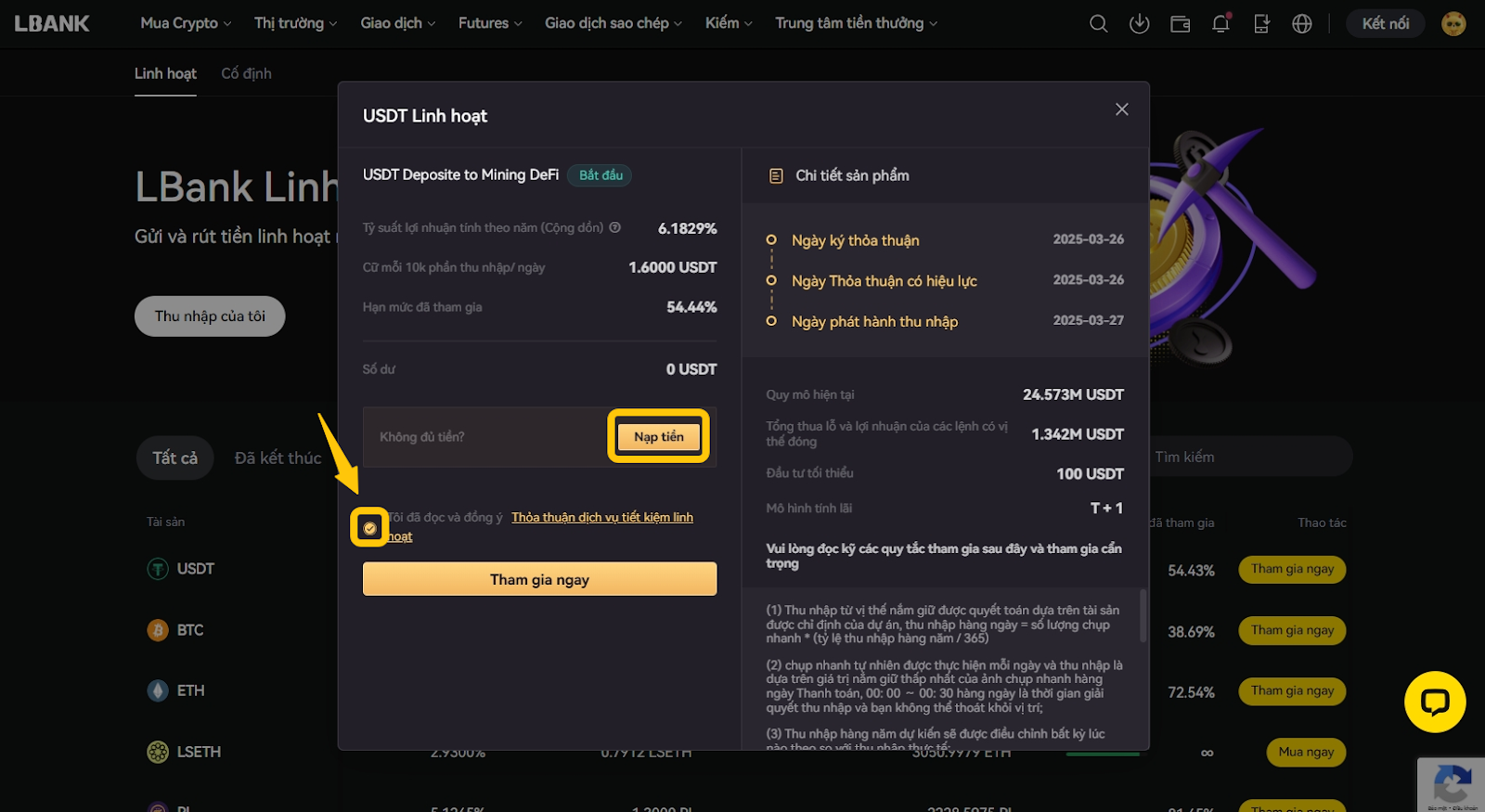Image resolution: width=1485 pixels, height=812 pixels.
Task: Expand the Kiếm menu
Action: [729, 23]
